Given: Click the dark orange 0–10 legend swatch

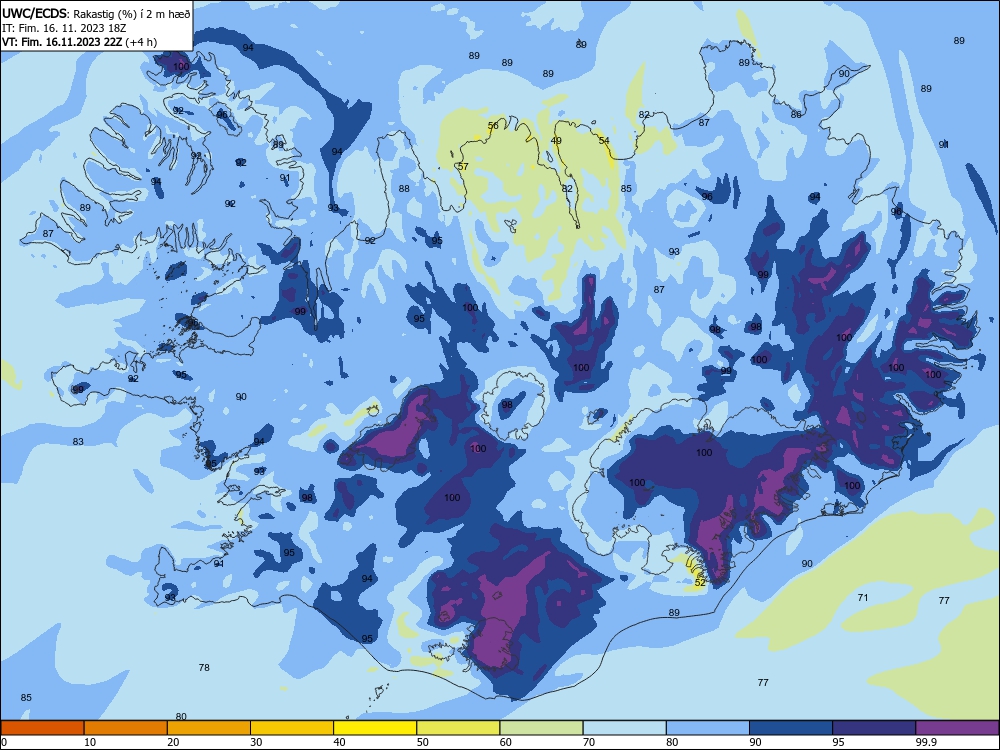Looking at the screenshot, I should pyautogui.click(x=42, y=728).
